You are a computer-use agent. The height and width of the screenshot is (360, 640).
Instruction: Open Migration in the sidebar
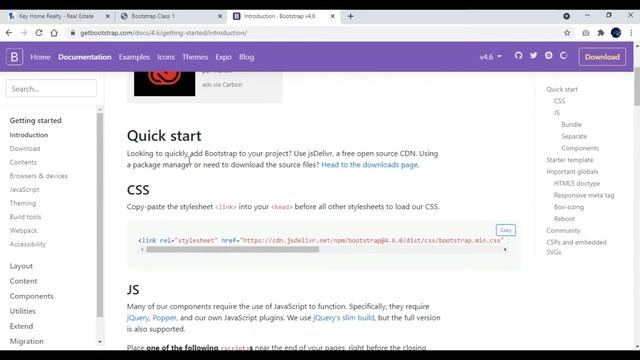pos(27,341)
